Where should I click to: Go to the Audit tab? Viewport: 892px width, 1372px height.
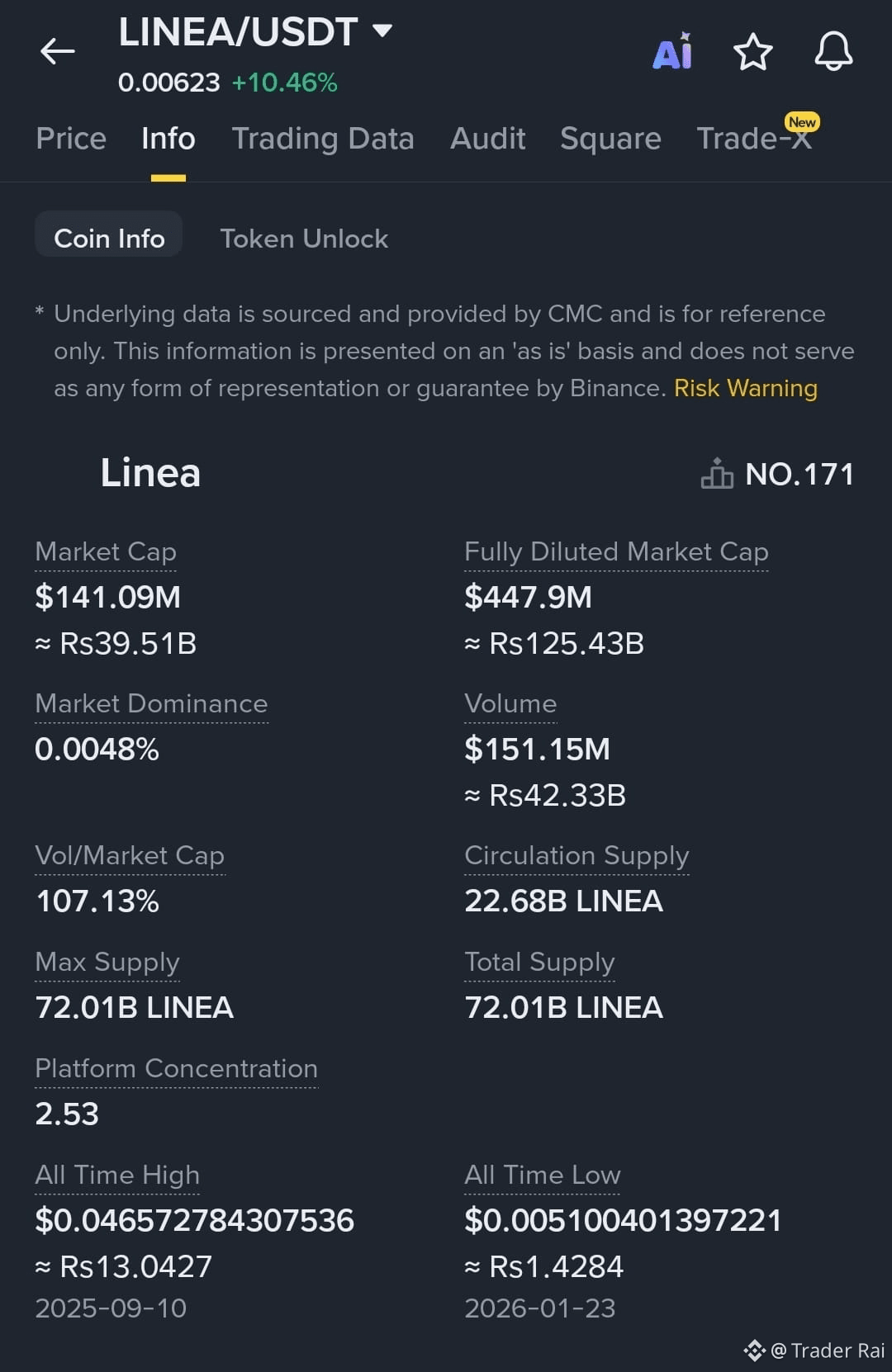[487, 139]
